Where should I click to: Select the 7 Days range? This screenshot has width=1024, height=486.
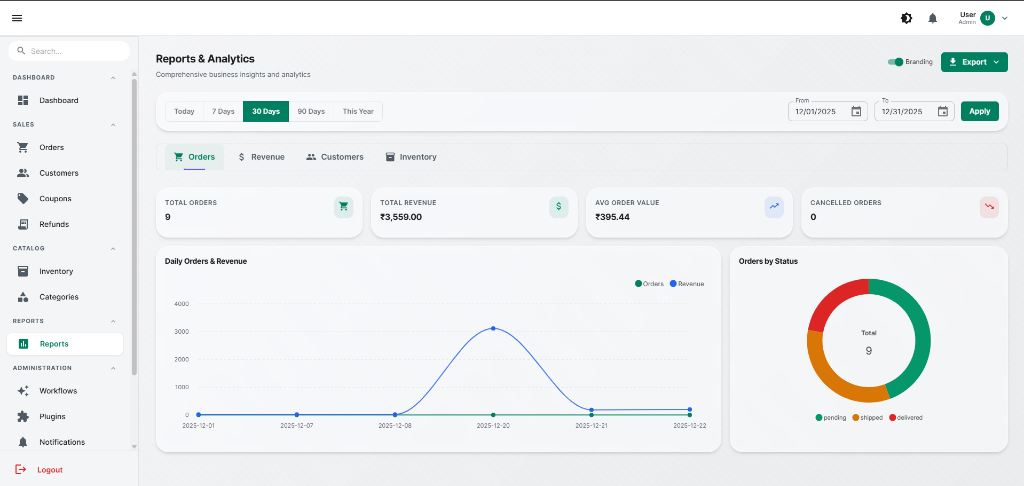tap(223, 112)
